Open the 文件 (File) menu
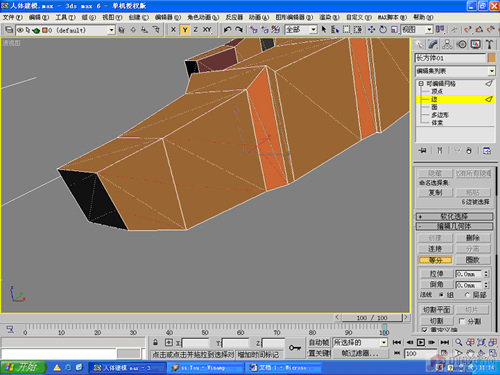 [x=13, y=17]
